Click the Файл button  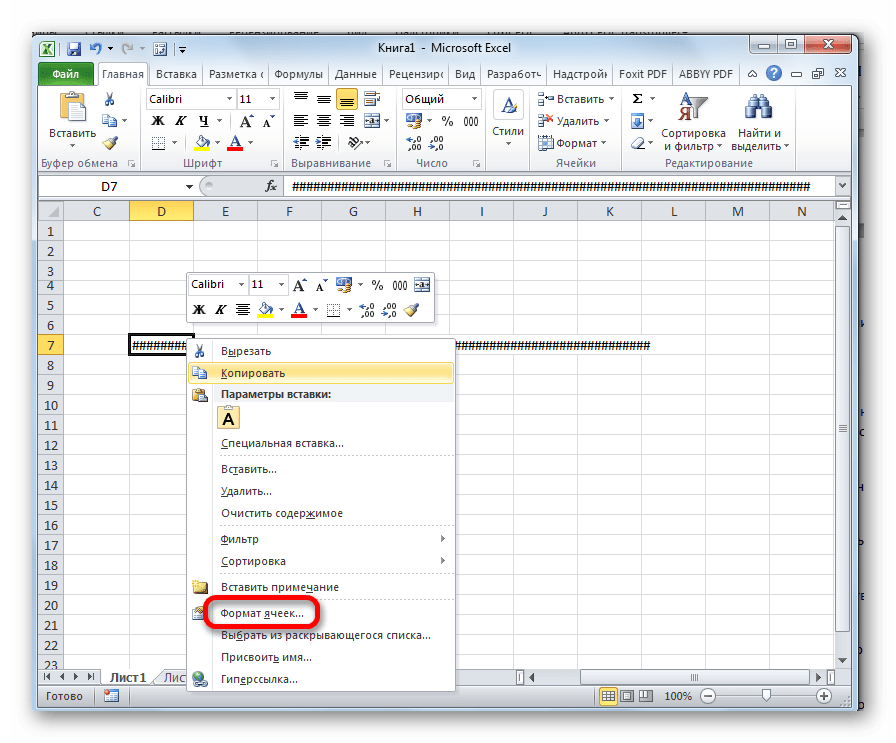click(66, 74)
